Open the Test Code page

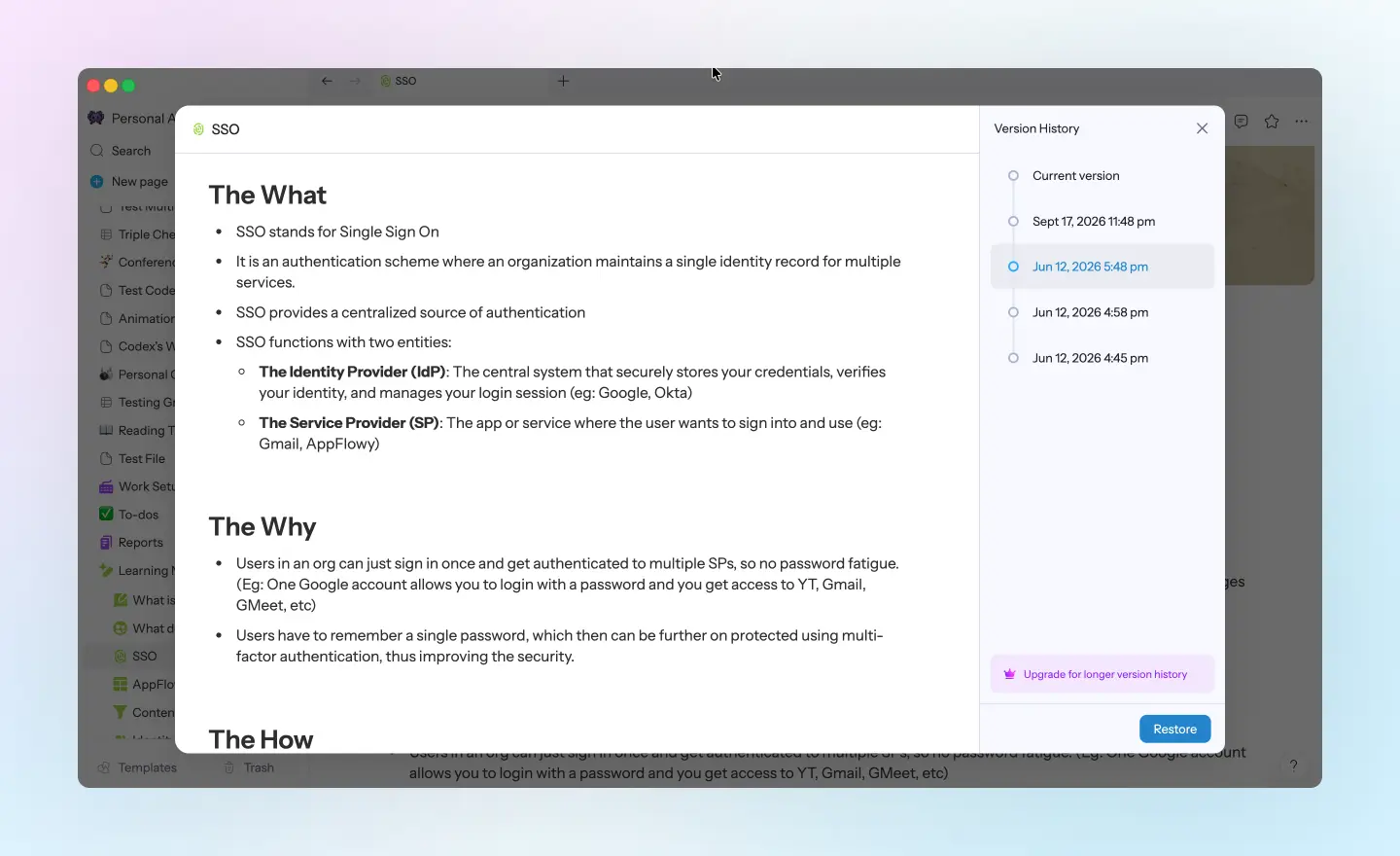tap(137, 291)
